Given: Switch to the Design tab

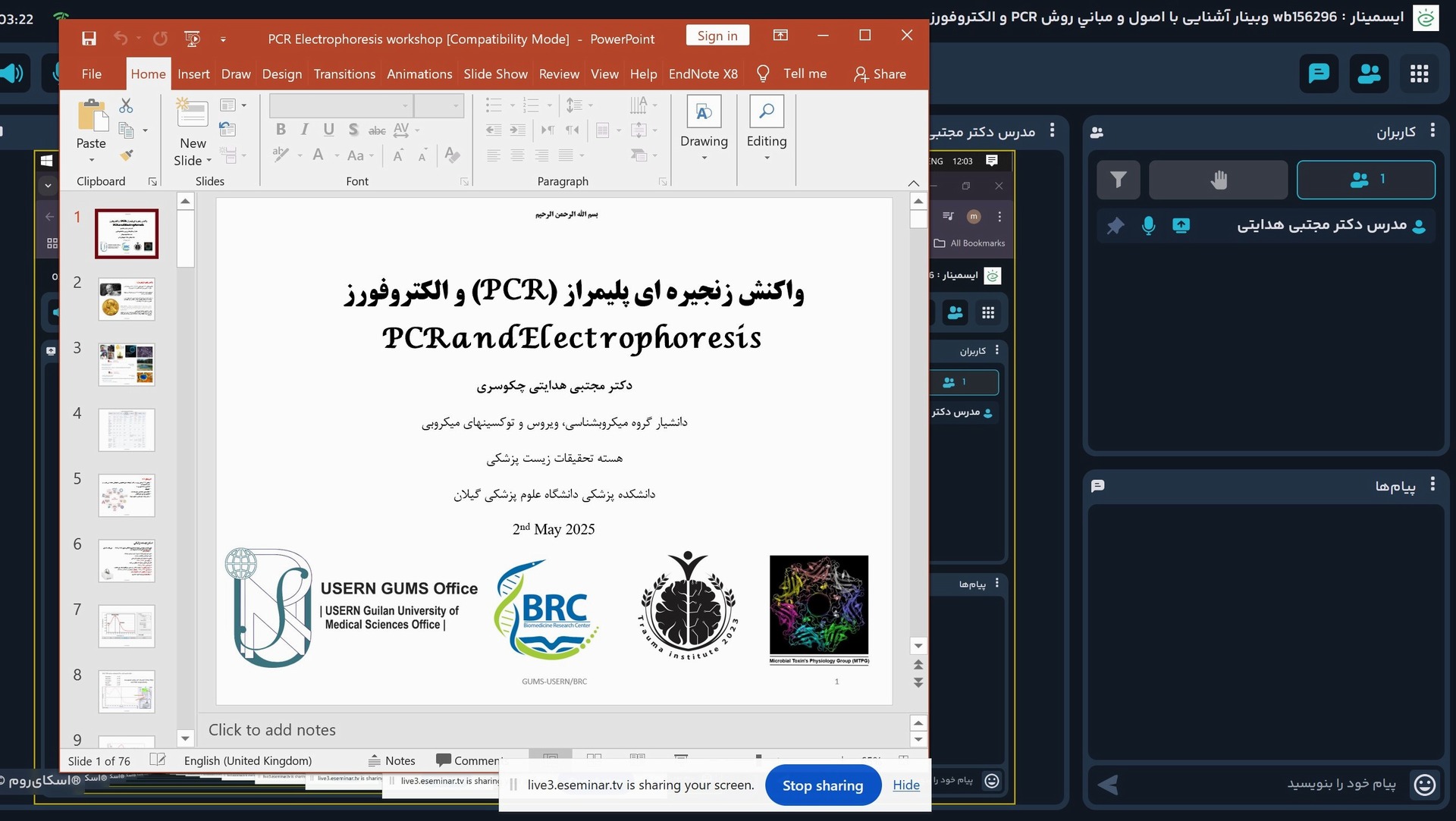Looking at the screenshot, I should tap(281, 74).
